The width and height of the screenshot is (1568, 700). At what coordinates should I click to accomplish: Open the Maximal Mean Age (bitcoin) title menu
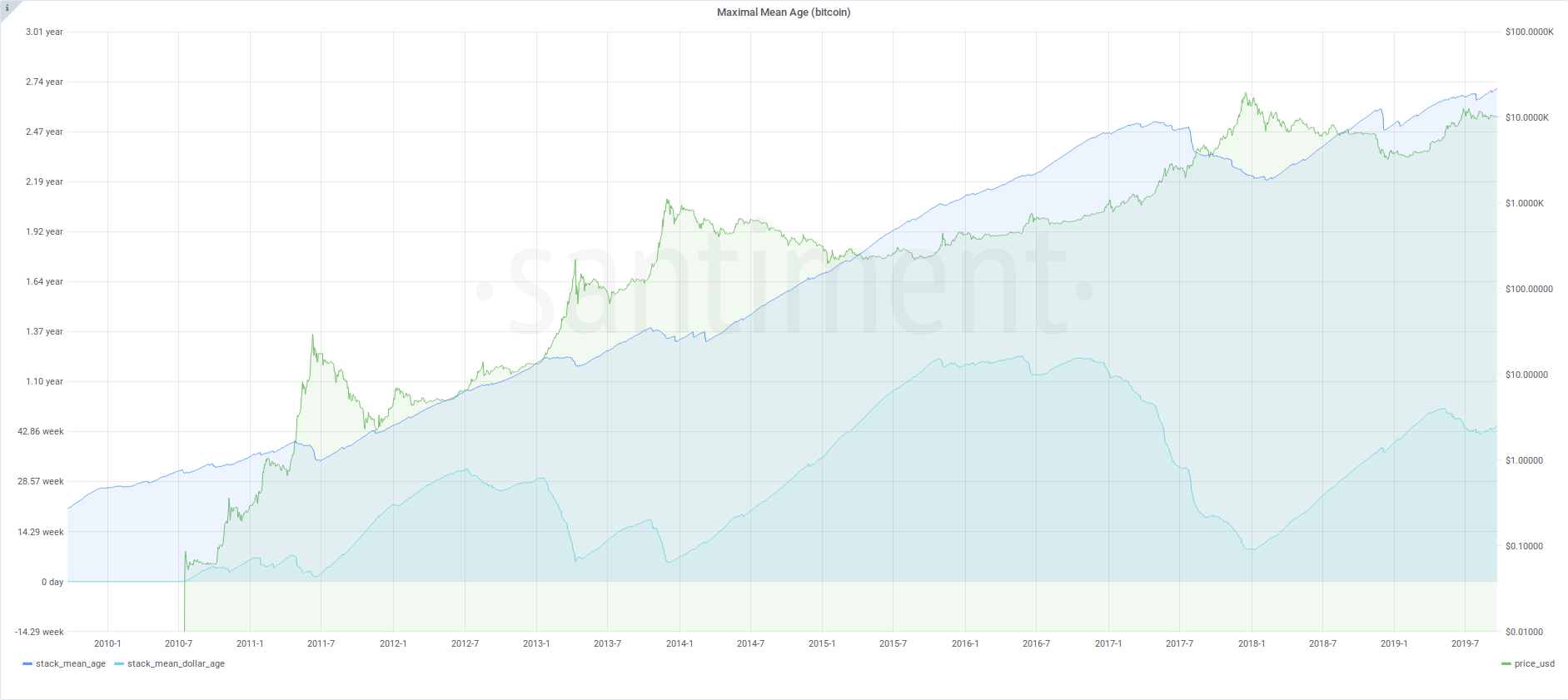pos(783,12)
